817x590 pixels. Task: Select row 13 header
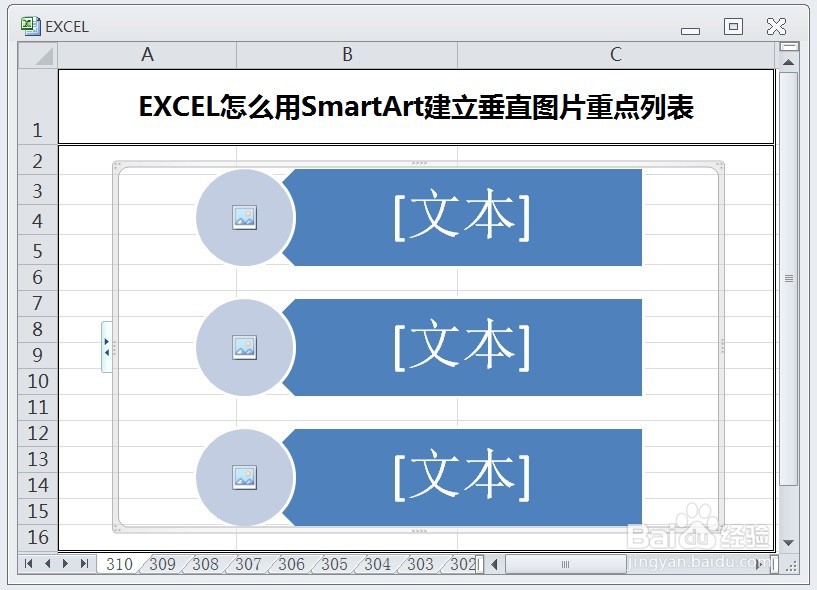[38, 460]
